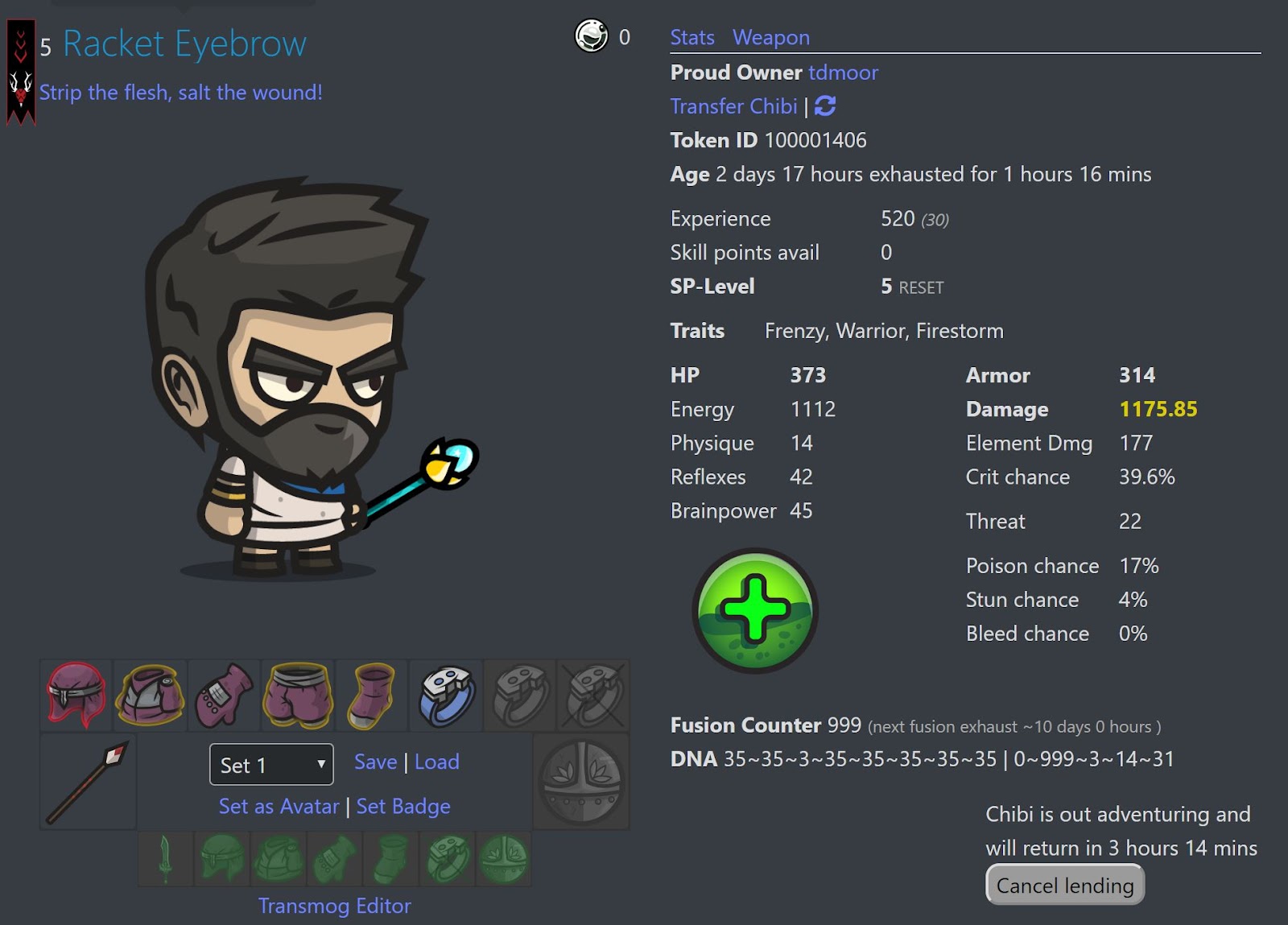Click the Transfer Chibi link
Image resolution: width=1288 pixels, height=925 pixels.
point(733,106)
